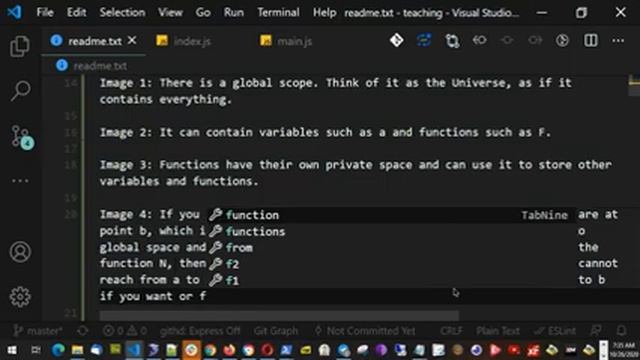The image size is (640, 360).
Task: Click the feedback icon in the status bar
Action: click(596, 331)
